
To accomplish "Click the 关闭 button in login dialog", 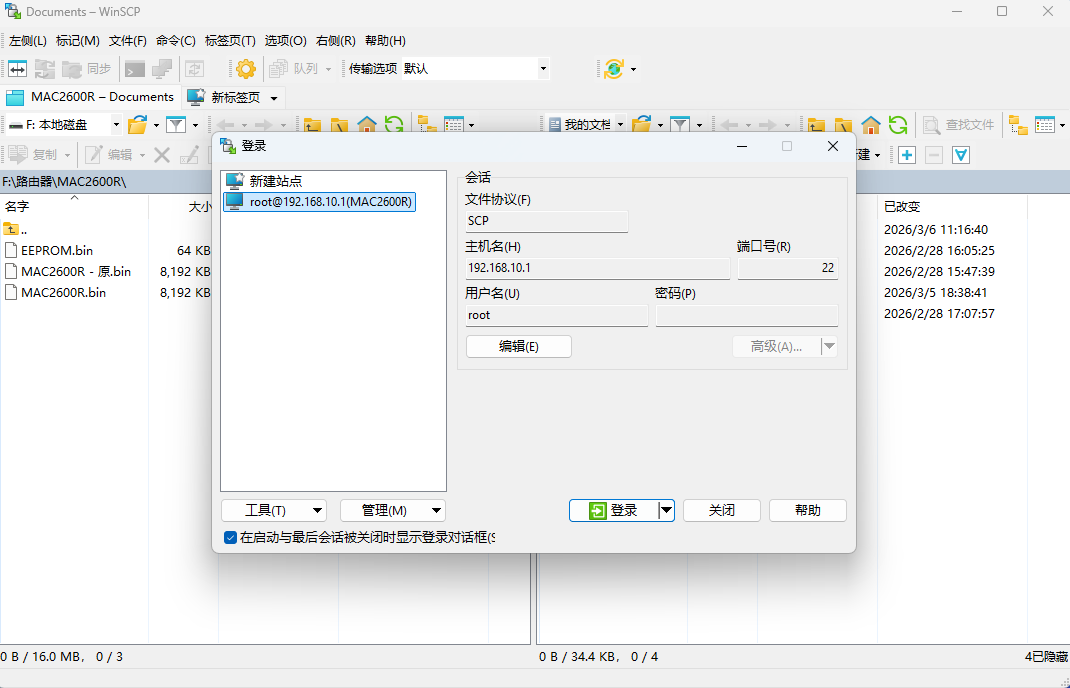I will coord(721,510).
